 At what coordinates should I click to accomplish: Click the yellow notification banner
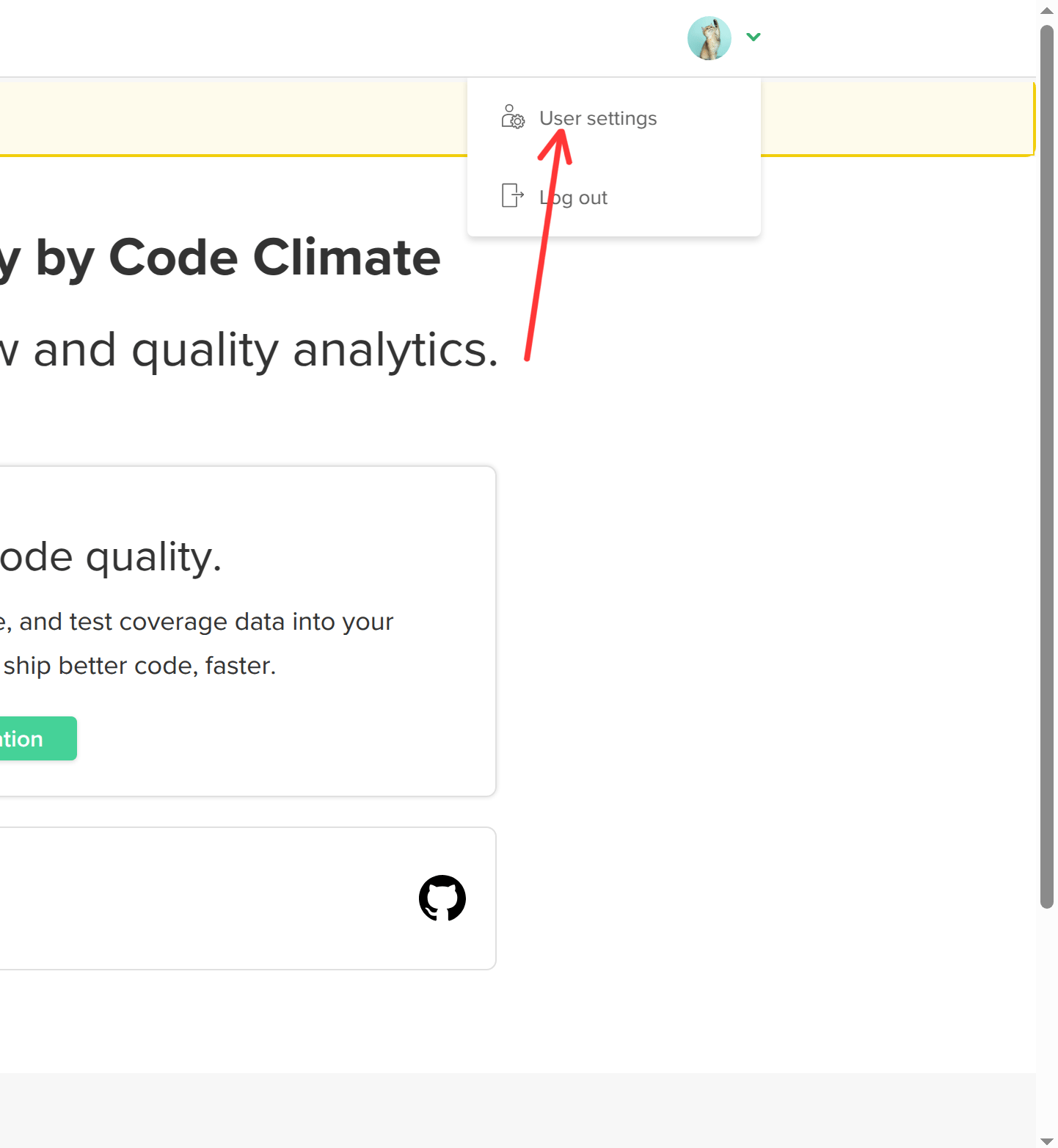click(x=233, y=118)
